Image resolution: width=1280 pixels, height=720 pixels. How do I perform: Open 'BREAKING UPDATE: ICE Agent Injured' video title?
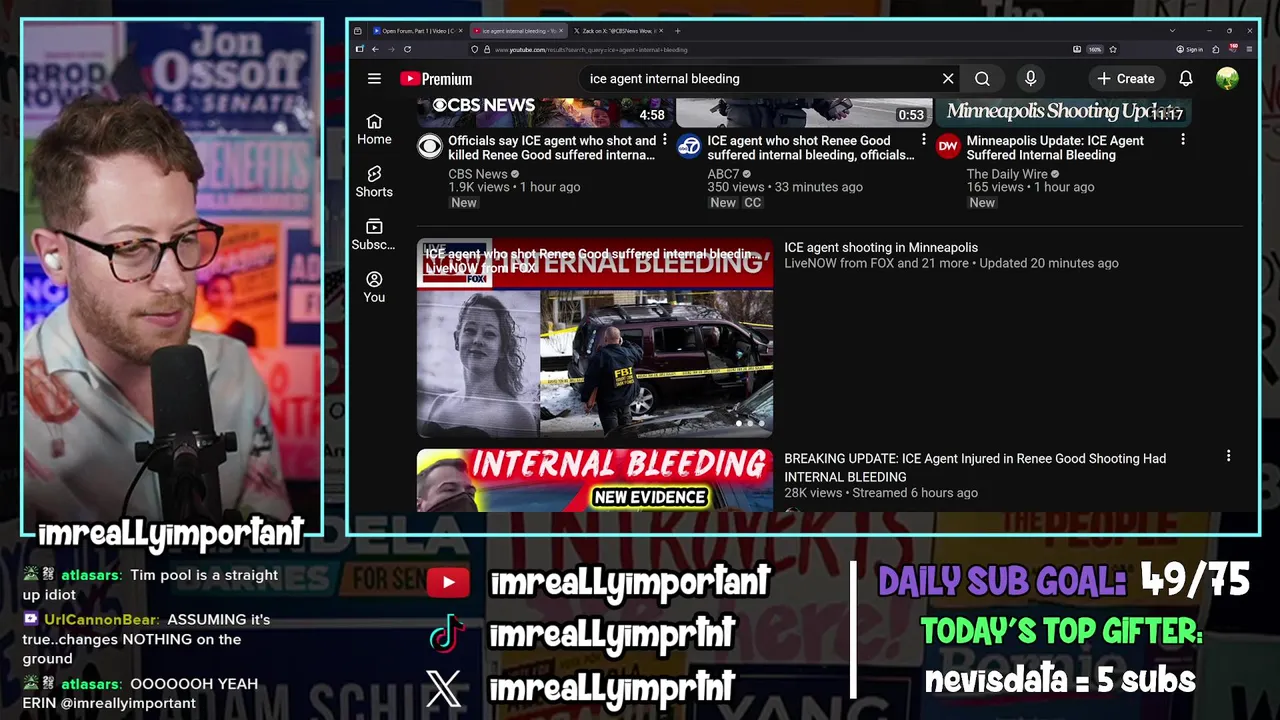[x=975, y=468]
